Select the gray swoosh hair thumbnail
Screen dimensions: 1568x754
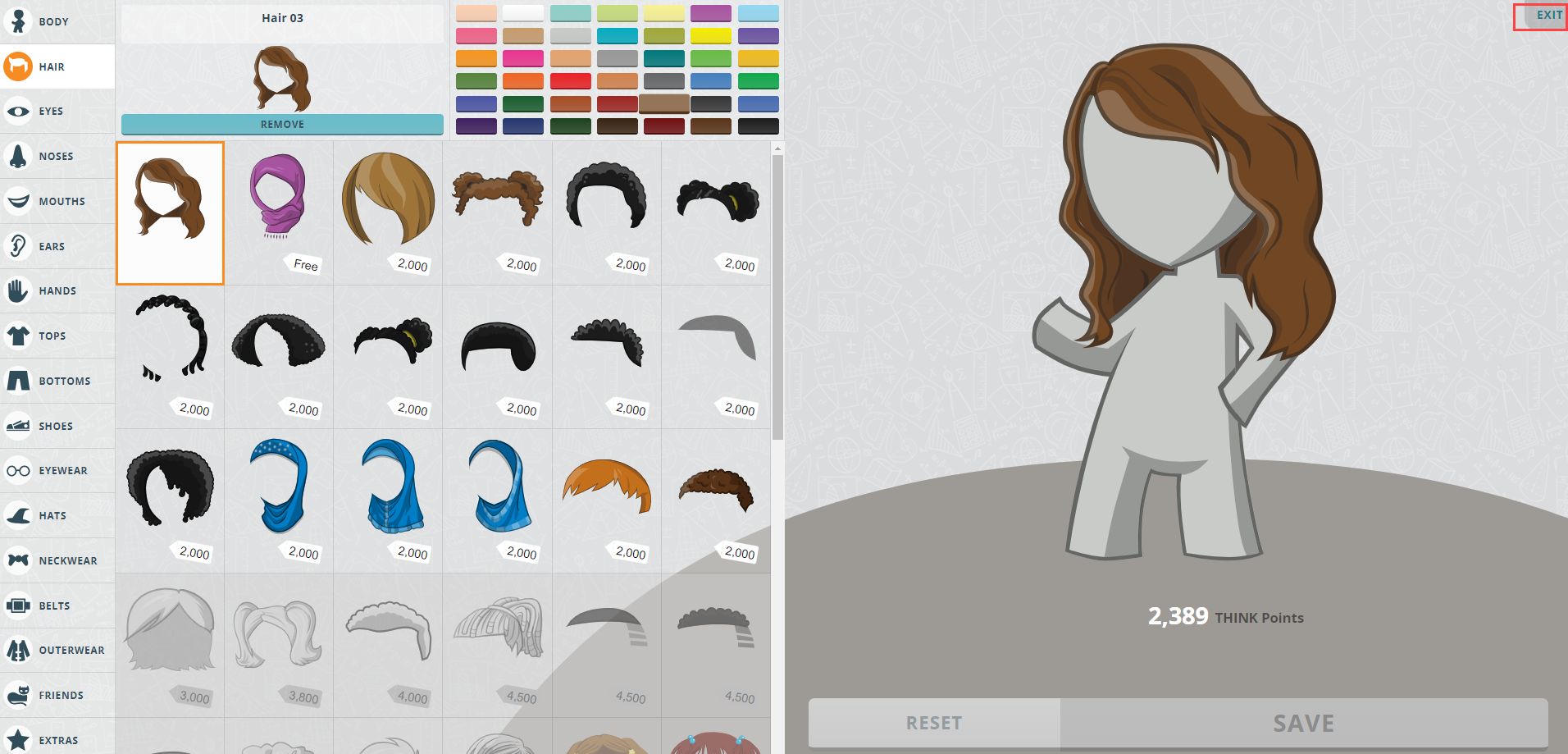[x=716, y=357]
